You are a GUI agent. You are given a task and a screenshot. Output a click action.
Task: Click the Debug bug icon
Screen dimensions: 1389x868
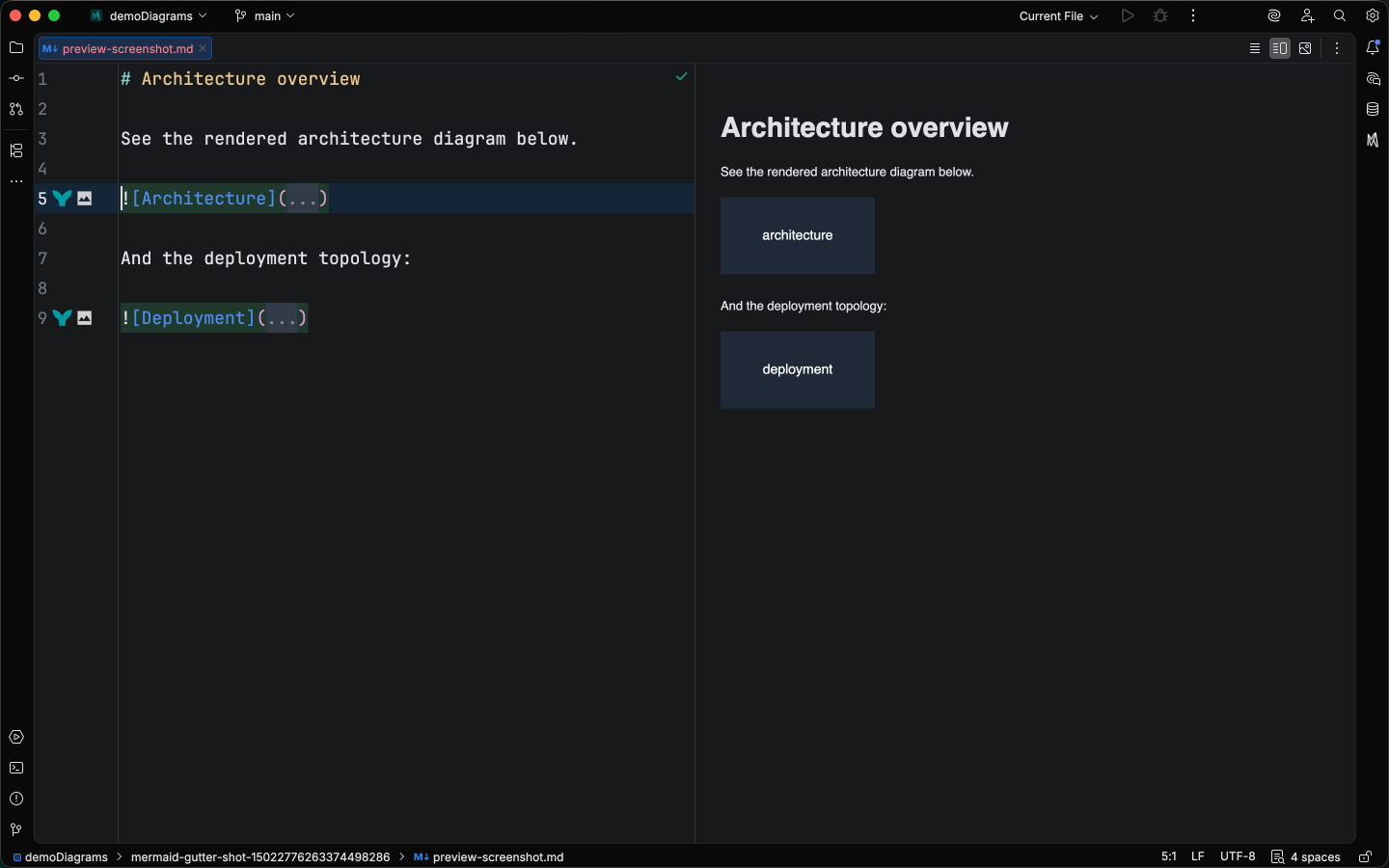(x=1160, y=15)
